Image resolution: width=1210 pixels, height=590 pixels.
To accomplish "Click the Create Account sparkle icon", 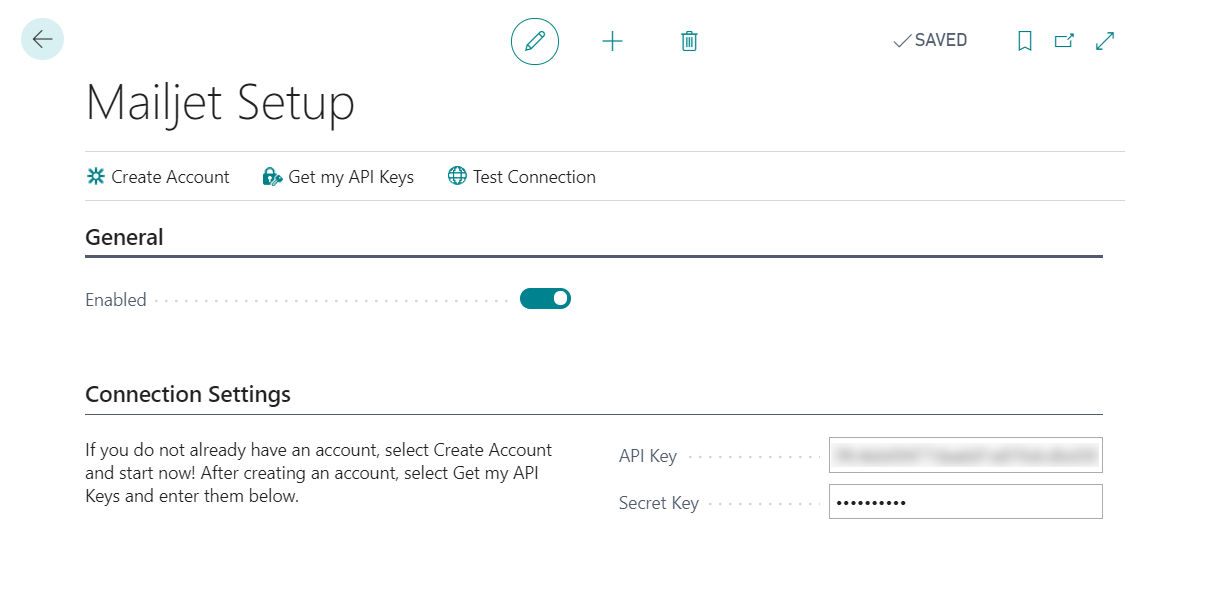I will click(96, 177).
